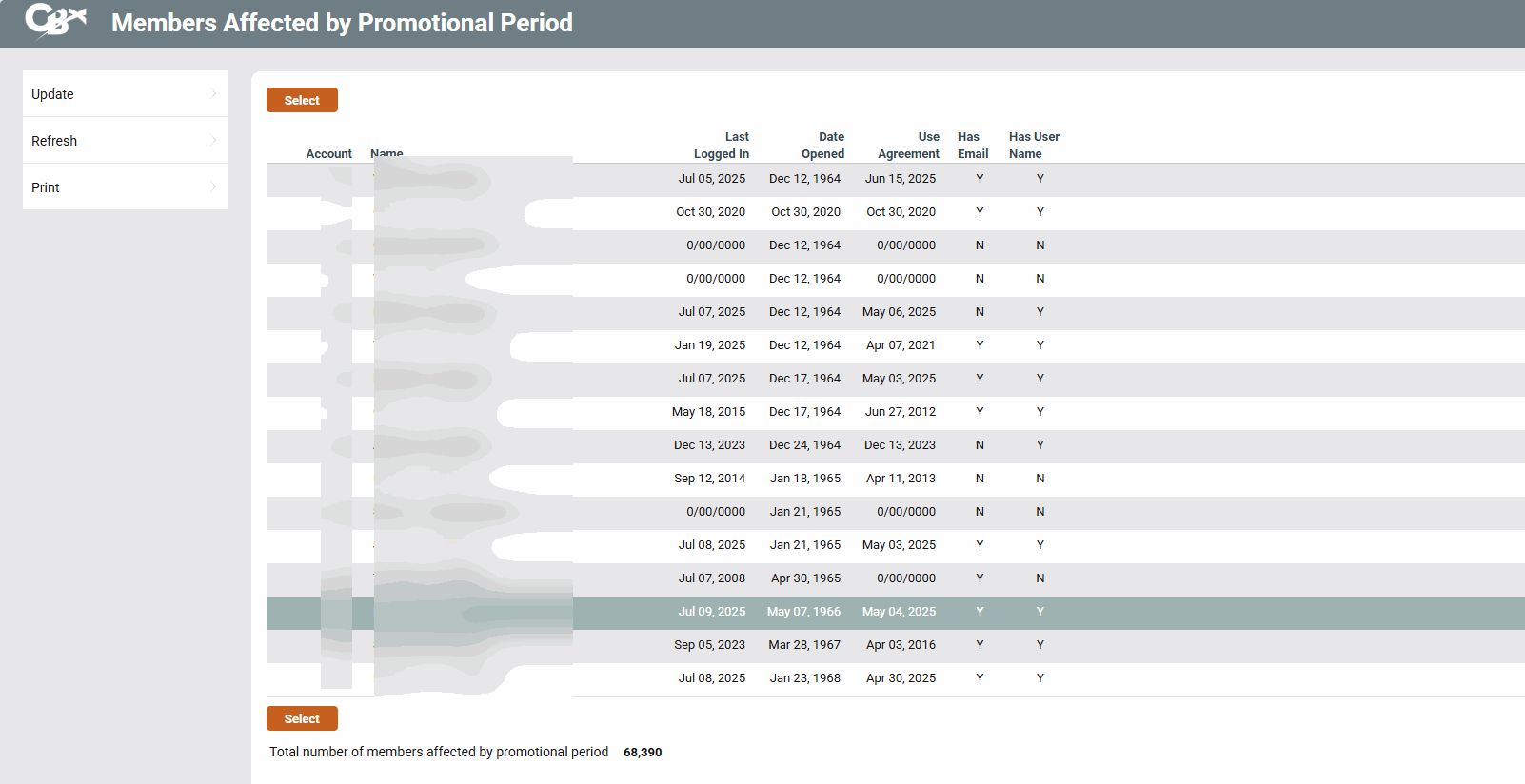Screen dimensions: 1525x784
Task: Click the Date Opened column header
Action: [822, 146]
